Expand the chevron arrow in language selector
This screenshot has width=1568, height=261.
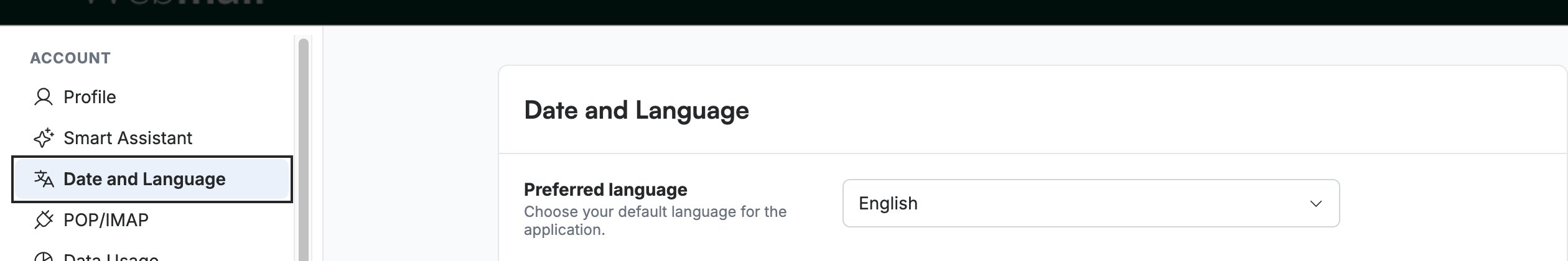point(1315,204)
